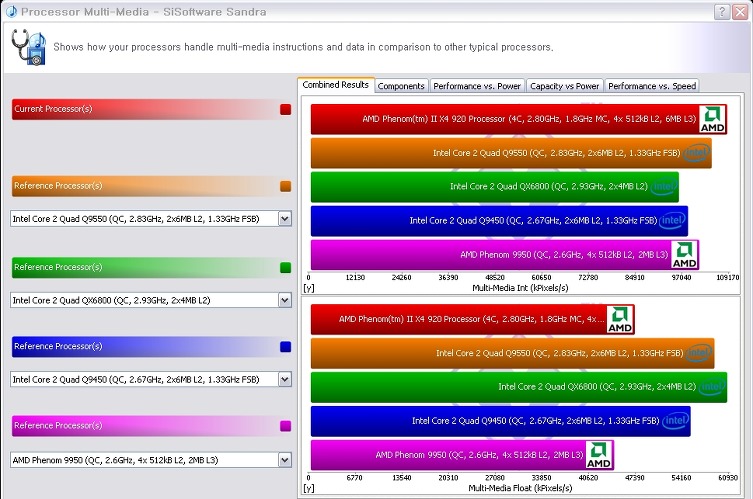The height and width of the screenshot is (499, 753).
Task: Click the blue Q9450 Multi-Media Int bar
Action: 499,221
